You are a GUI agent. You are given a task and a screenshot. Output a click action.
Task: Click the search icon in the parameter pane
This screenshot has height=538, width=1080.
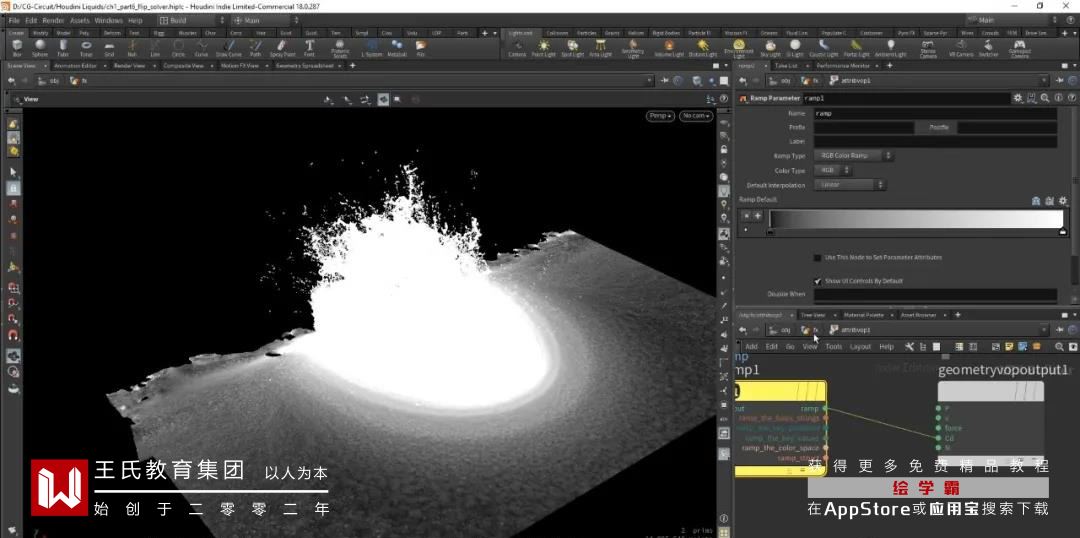[1045, 98]
